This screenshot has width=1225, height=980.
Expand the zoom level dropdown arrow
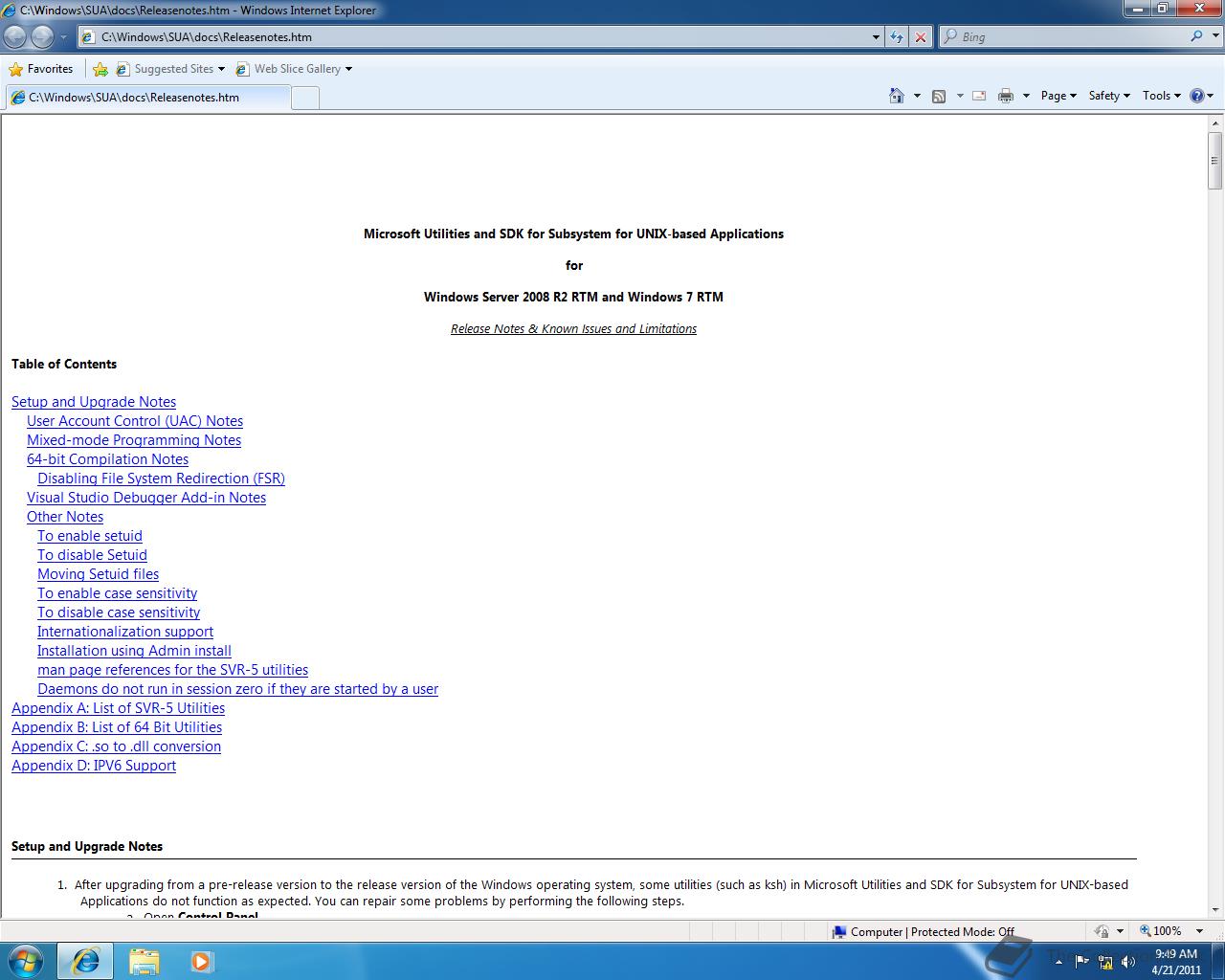point(1199,931)
